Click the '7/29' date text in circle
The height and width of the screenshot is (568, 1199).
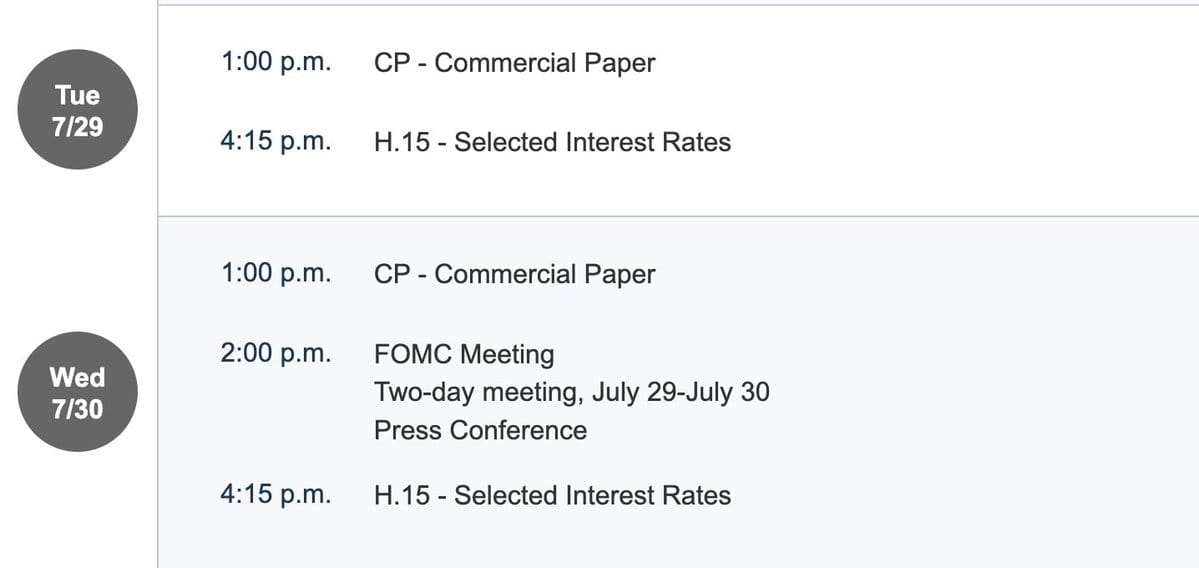(77, 126)
